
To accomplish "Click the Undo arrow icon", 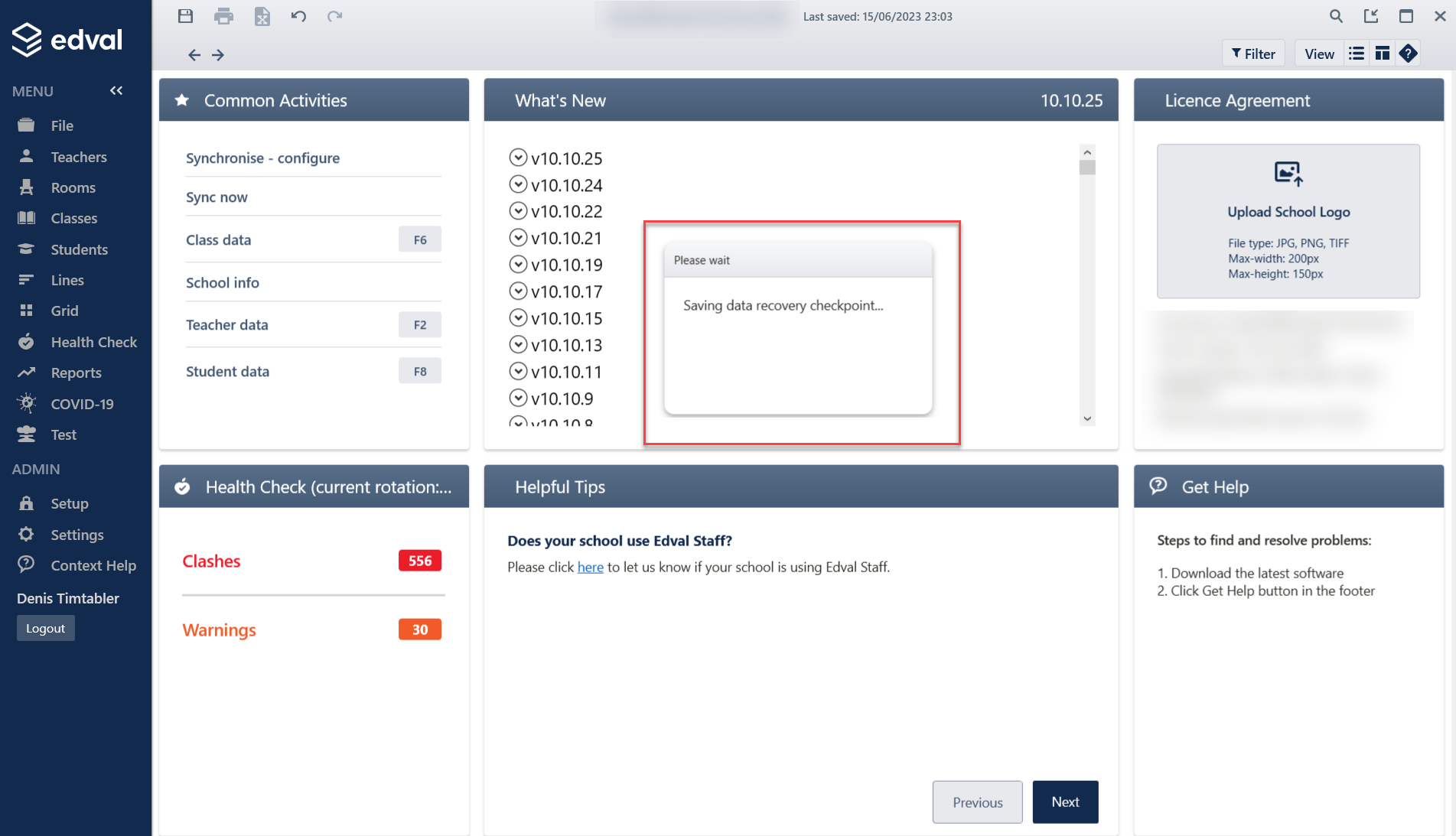I will (x=298, y=16).
